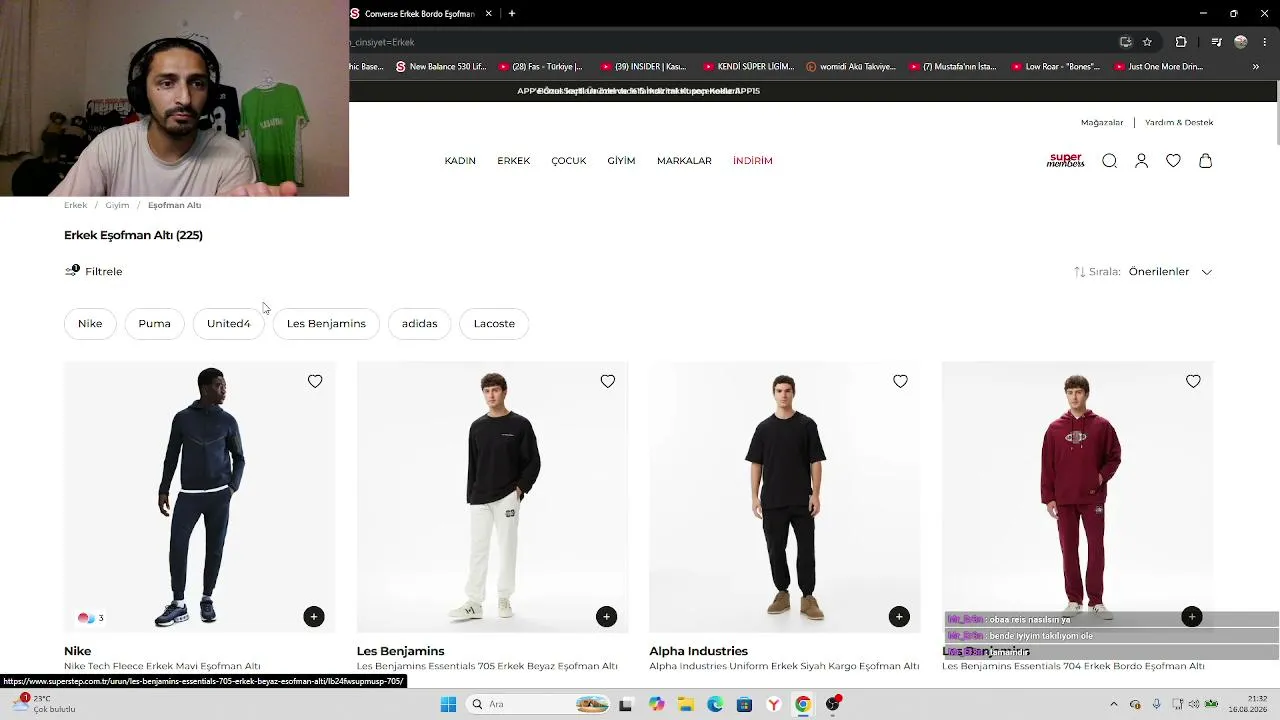Favorite the Alpha Industries cargo product
The image size is (1280, 720).
coord(900,381)
